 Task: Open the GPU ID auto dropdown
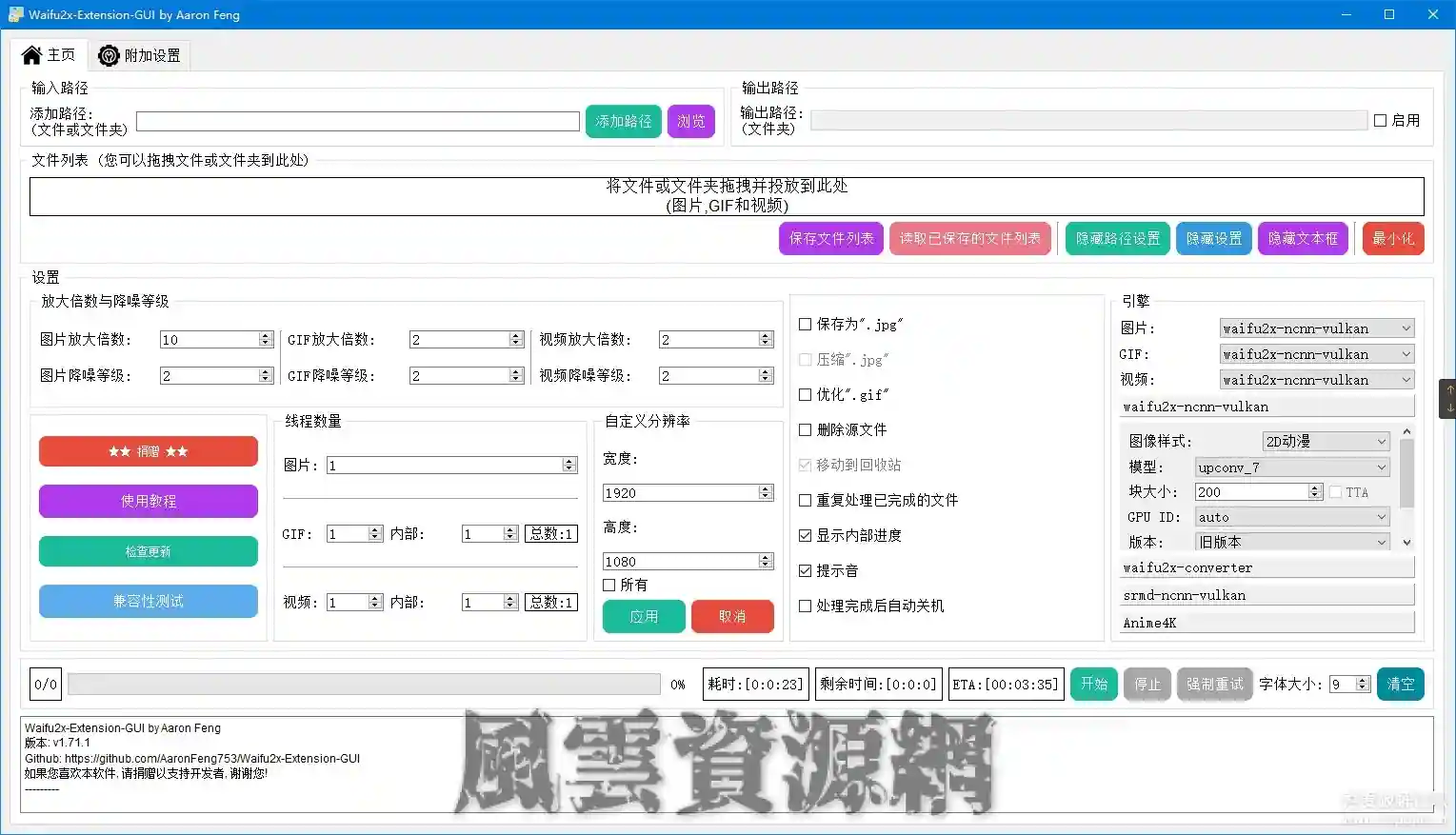[1292, 518]
